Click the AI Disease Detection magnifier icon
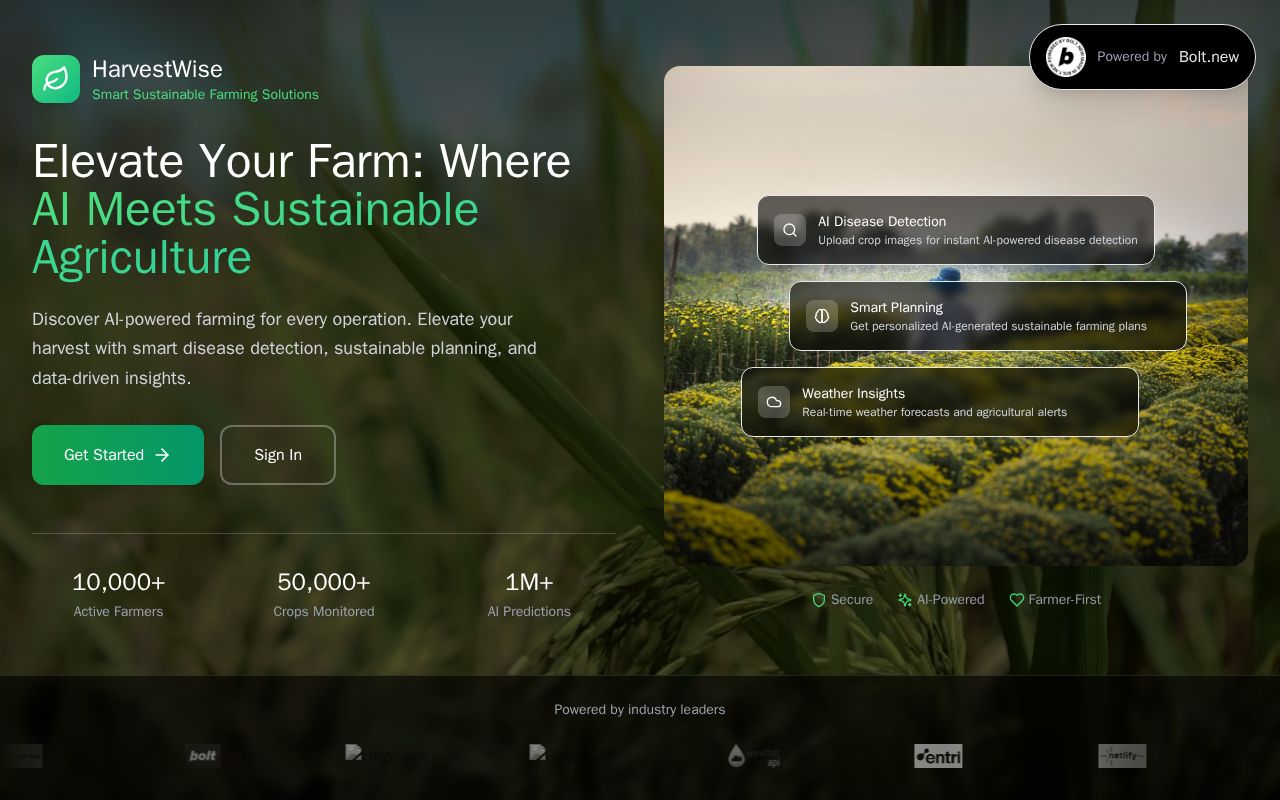Image resolution: width=1280 pixels, height=800 pixels. (x=790, y=230)
